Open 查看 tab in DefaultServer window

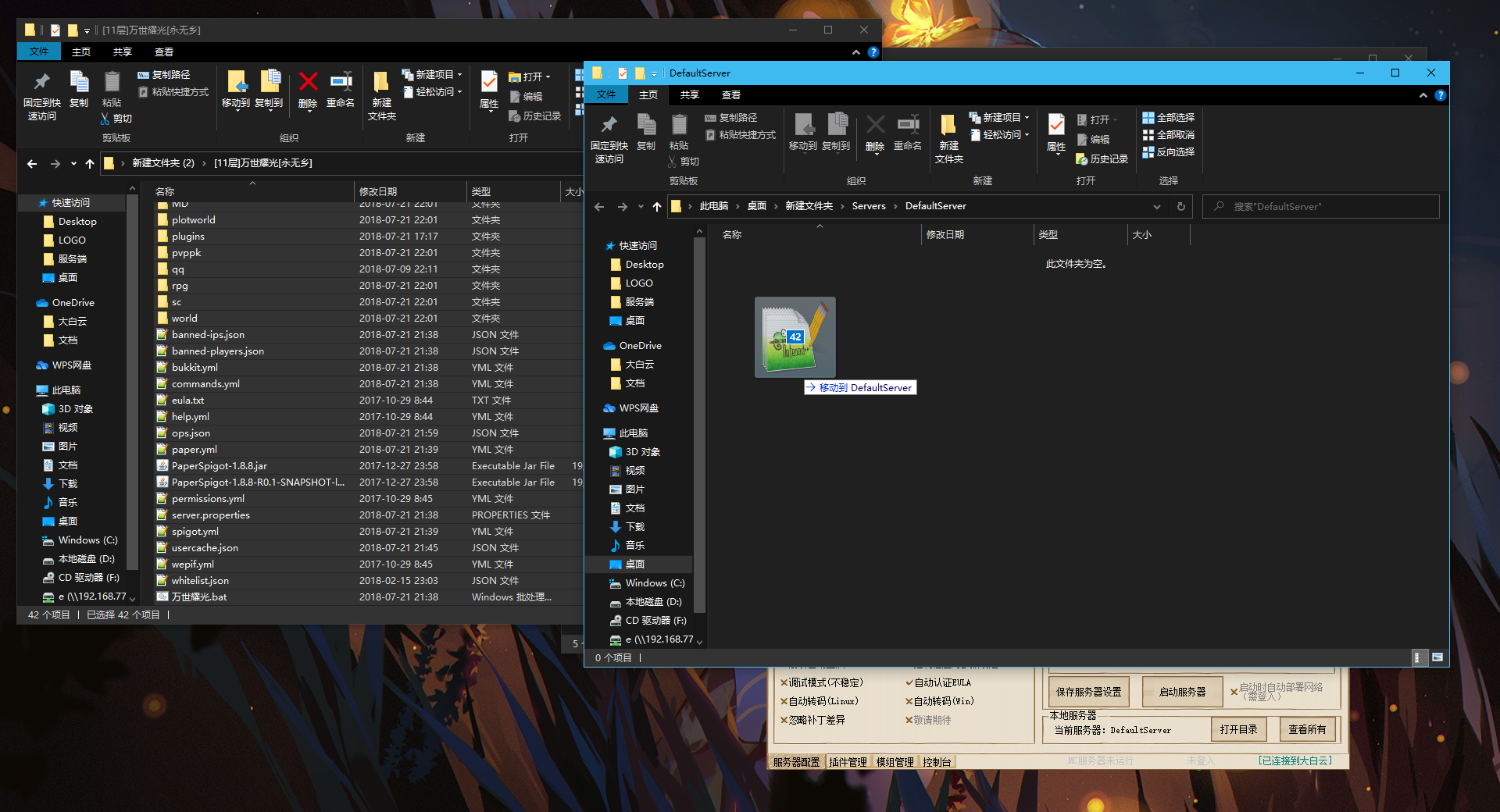(731, 95)
